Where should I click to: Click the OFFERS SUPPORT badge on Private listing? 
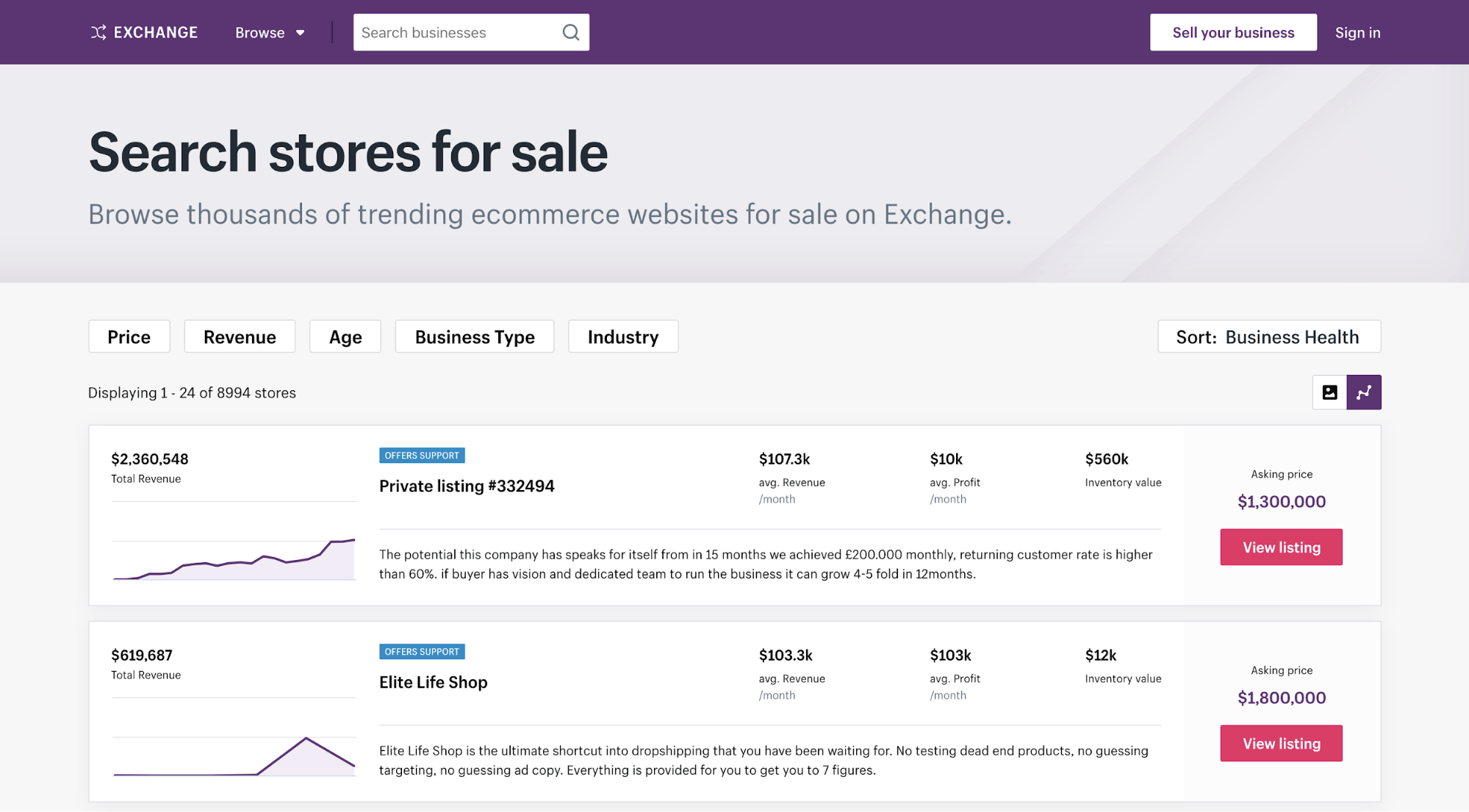[x=422, y=455]
